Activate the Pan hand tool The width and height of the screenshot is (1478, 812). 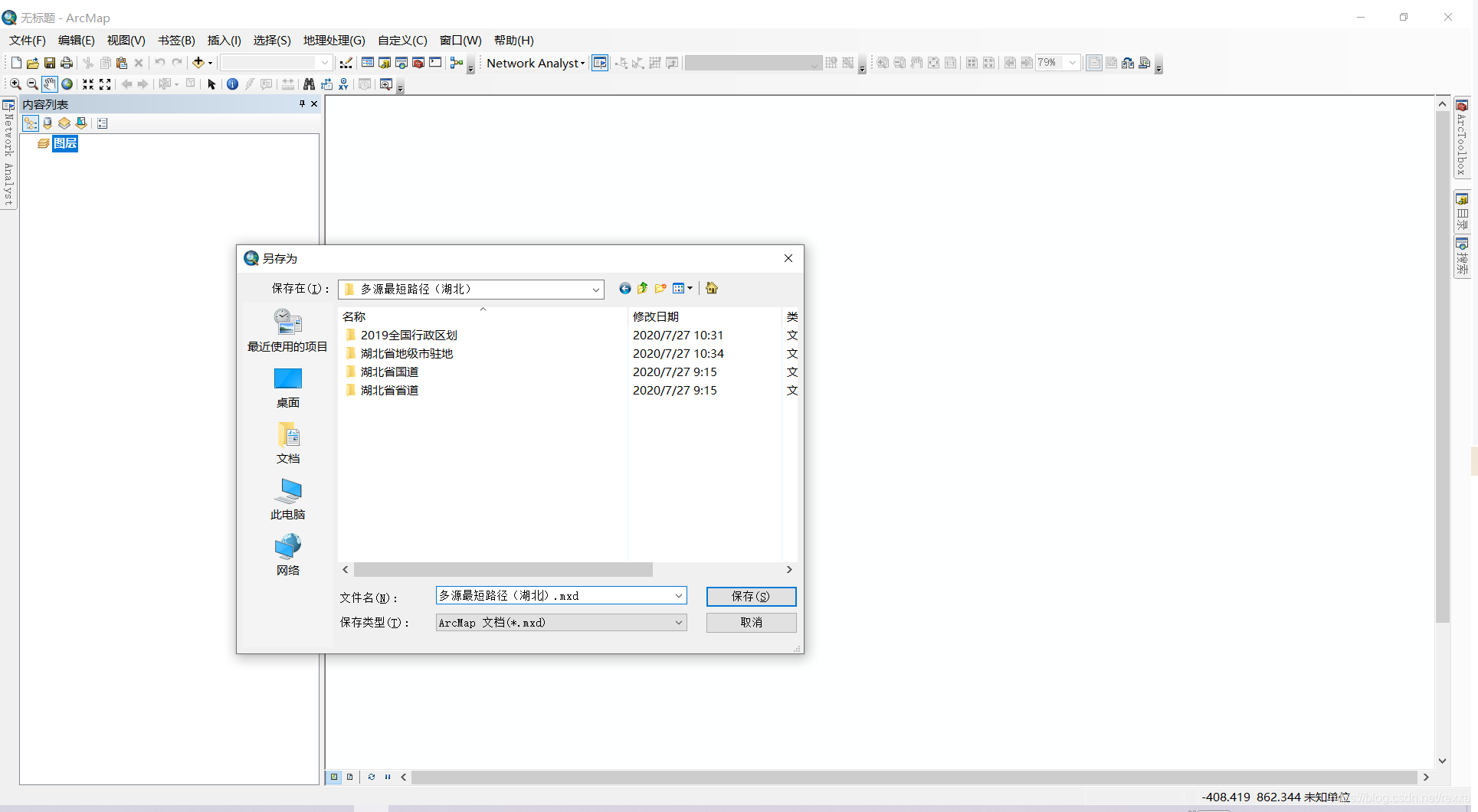click(x=50, y=84)
